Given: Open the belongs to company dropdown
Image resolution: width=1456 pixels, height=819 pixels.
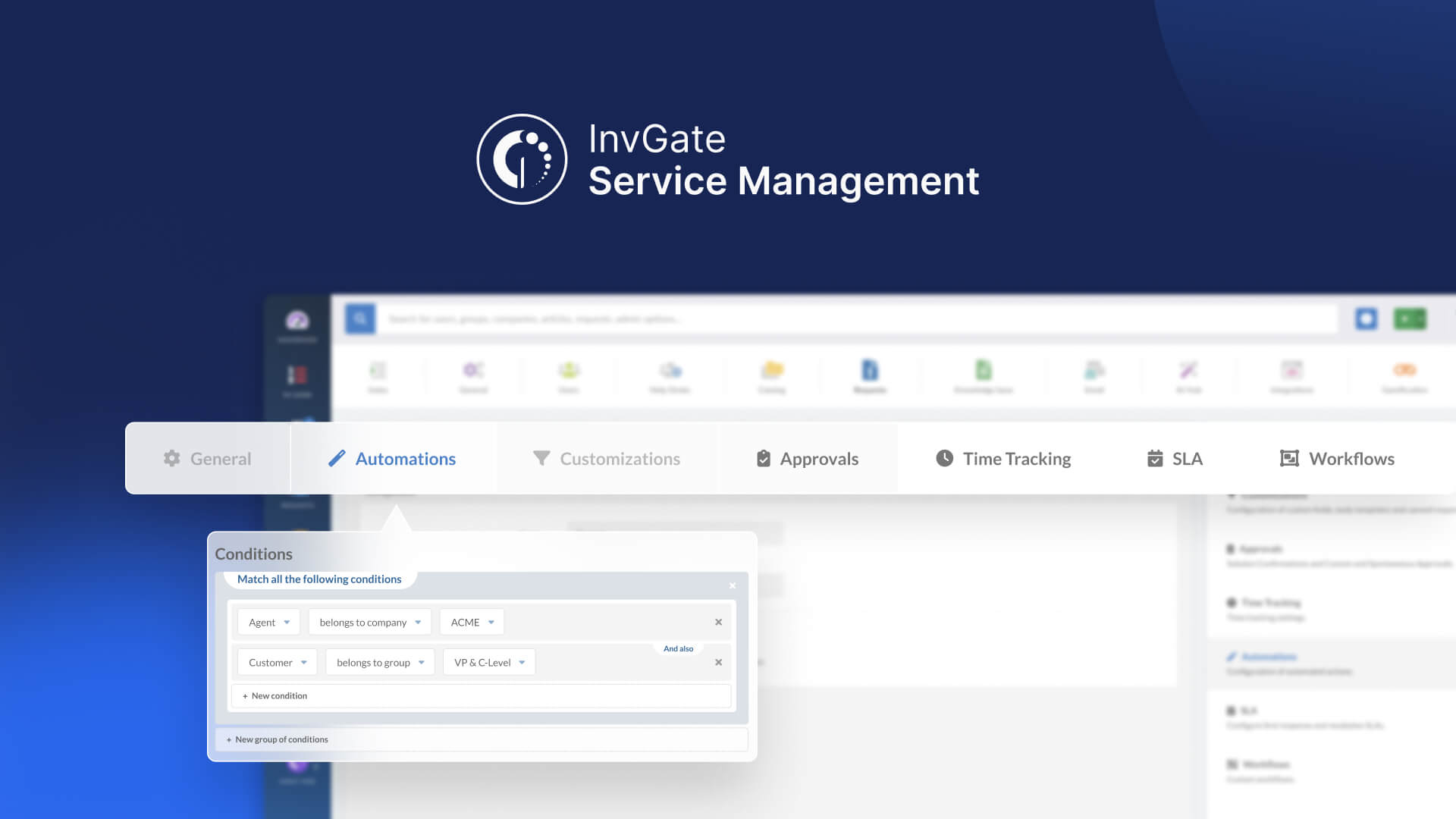Looking at the screenshot, I should tap(369, 623).
